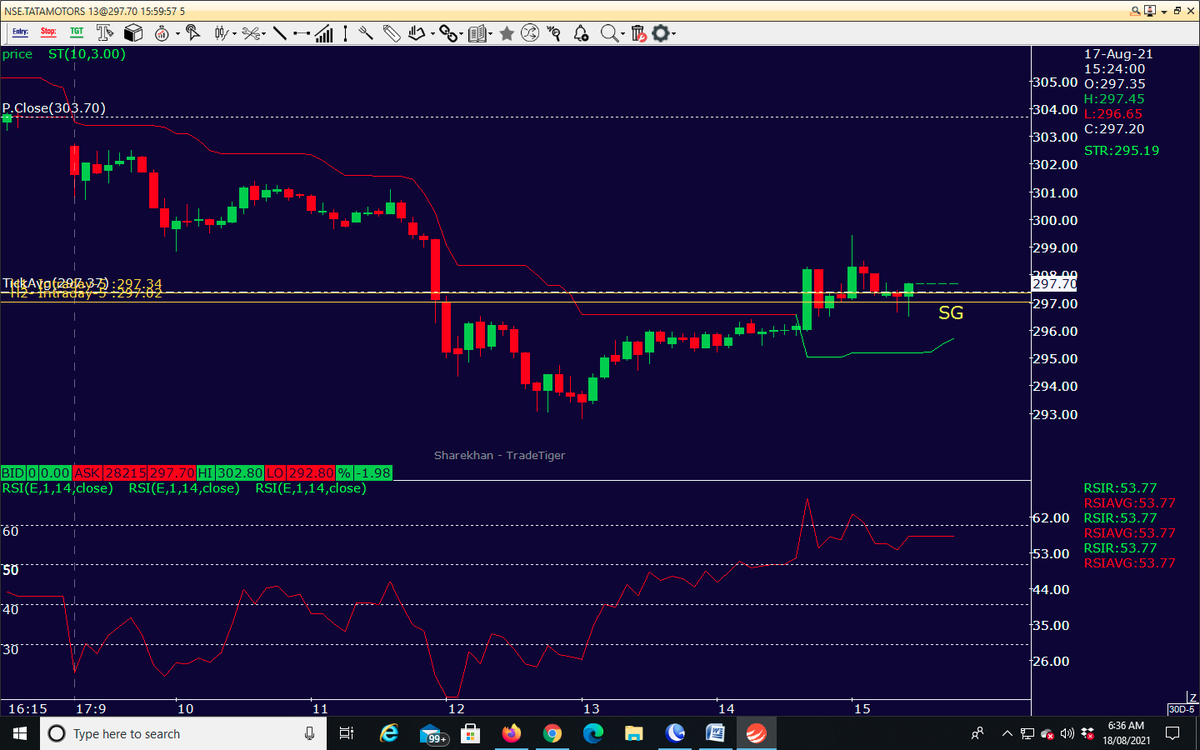Open Task View from taskbar
1200x750 pixels.
click(347, 733)
